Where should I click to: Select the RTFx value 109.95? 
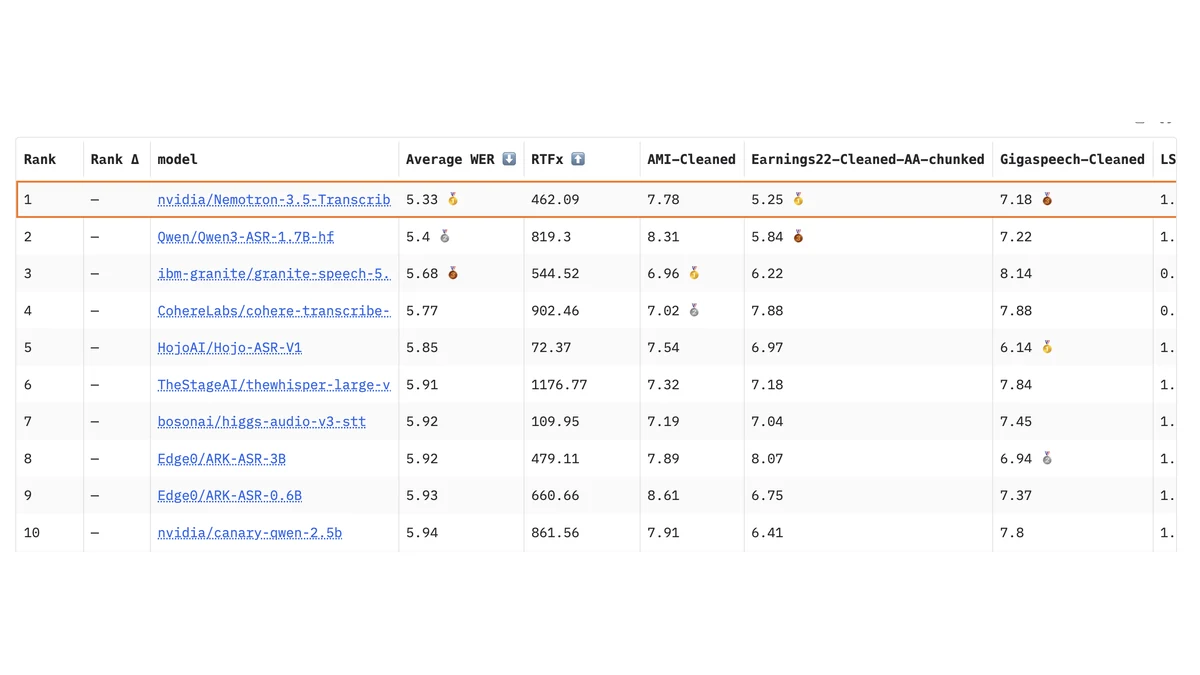tap(555, 421)
